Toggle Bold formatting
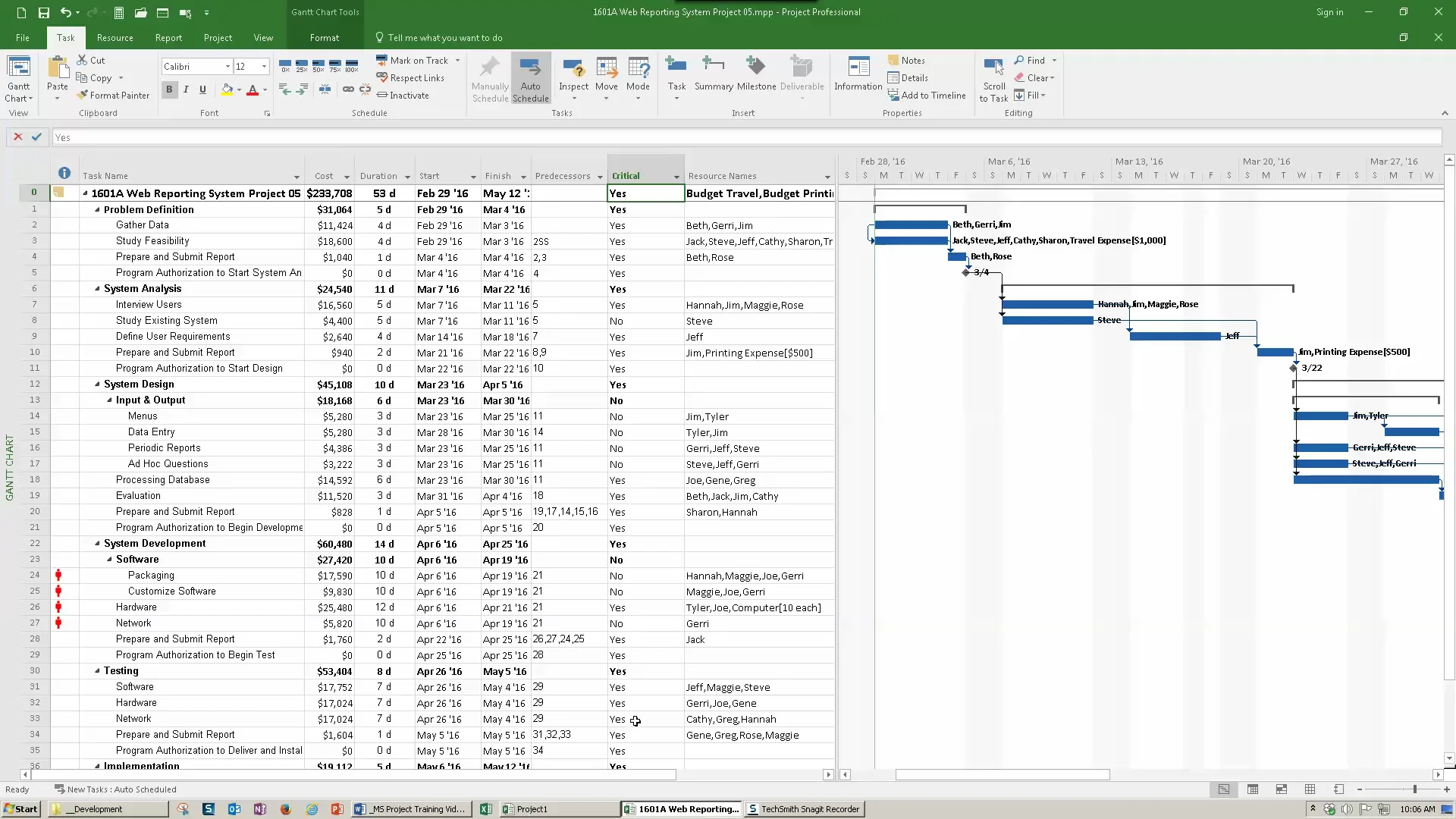Screen dimensions: 1456x819 pos(169,89)
